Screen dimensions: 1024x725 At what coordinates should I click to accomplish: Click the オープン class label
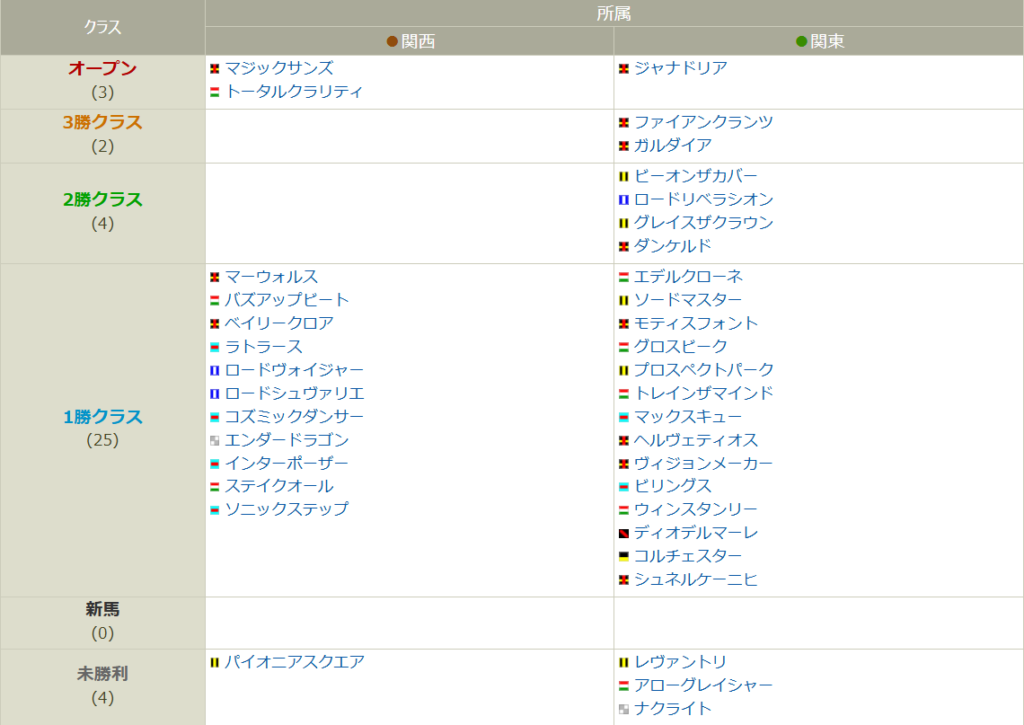pyautogui.click(x=102, y=69)
